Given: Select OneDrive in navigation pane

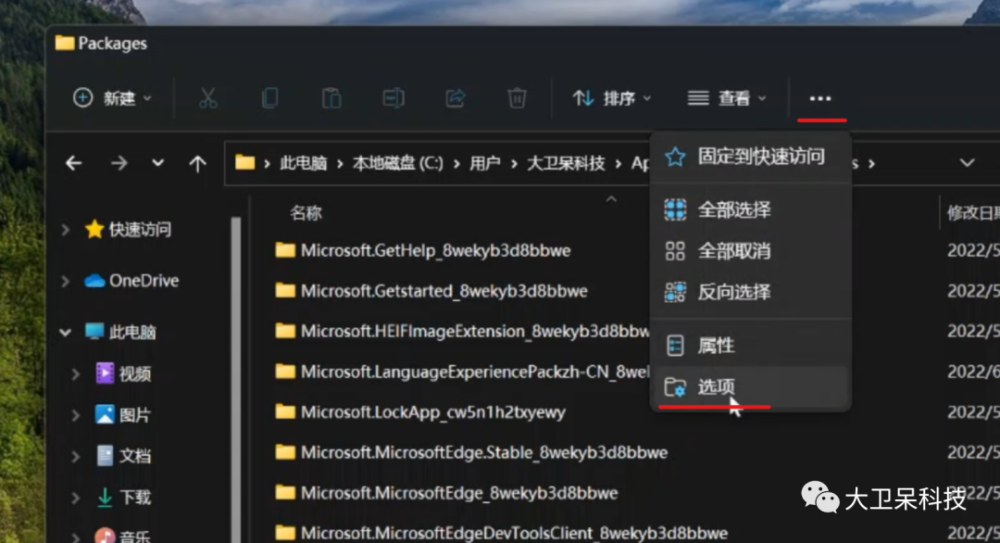Looking at the screenshot, I should pos(131,281).
